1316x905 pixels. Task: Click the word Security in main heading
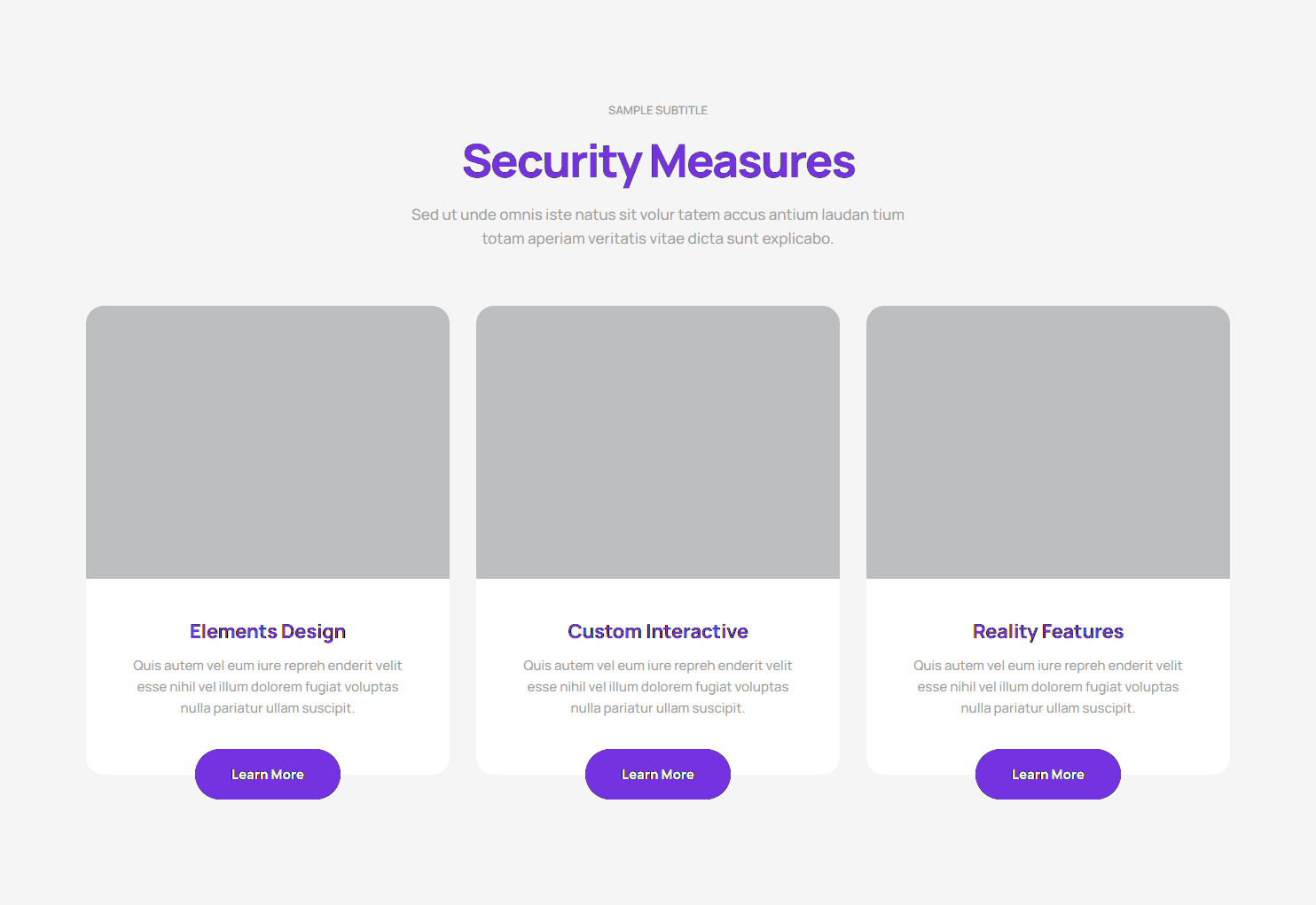coord(552,162)
